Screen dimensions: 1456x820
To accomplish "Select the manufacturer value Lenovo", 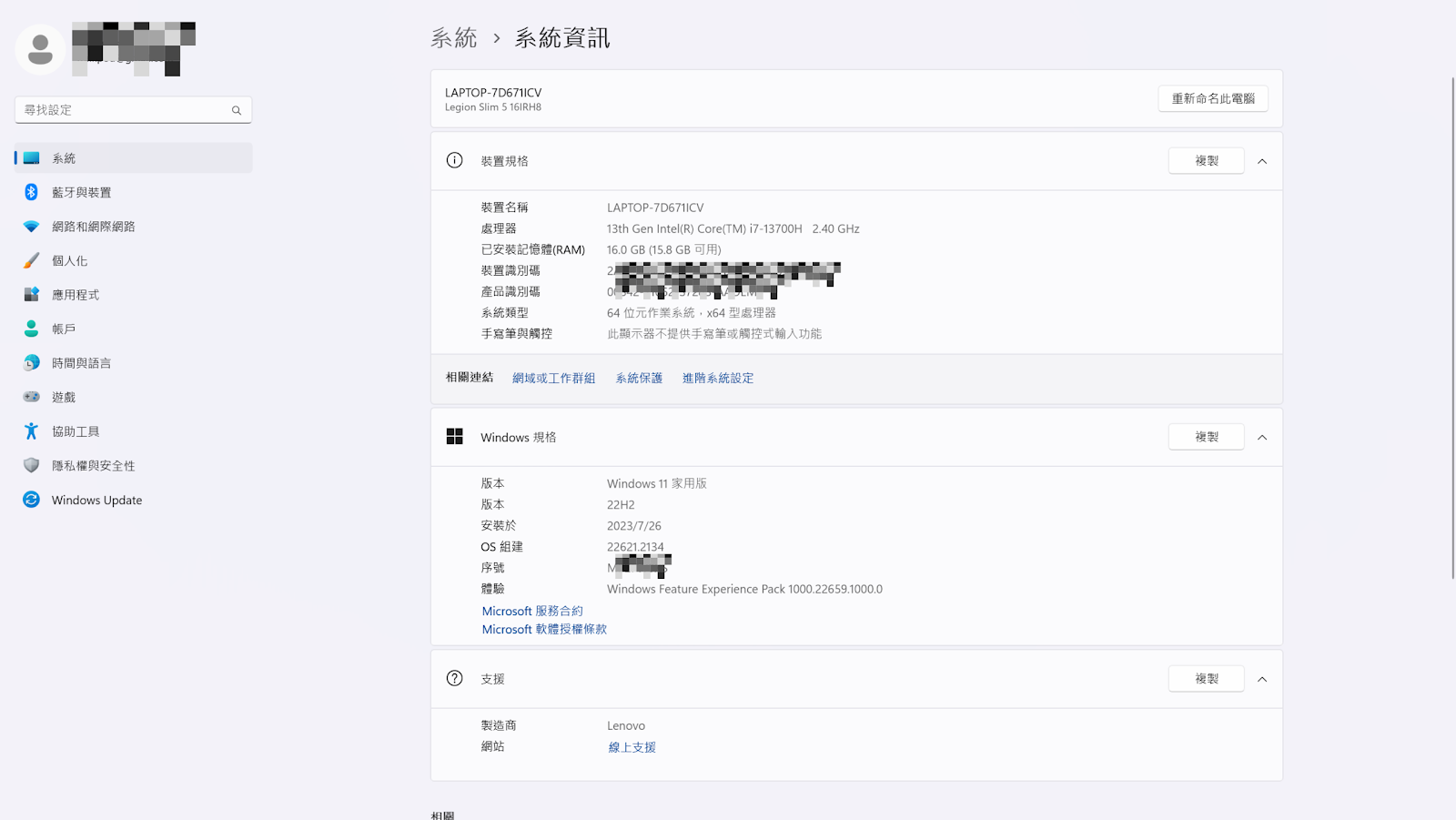I will (x=626, y=725).
